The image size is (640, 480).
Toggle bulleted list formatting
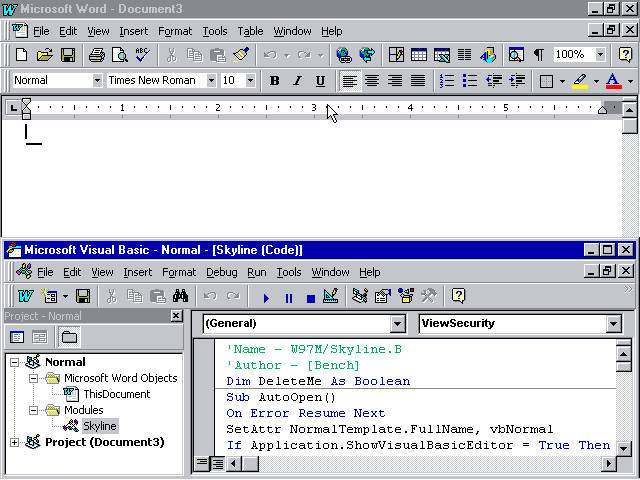click(x=469, y=81)
